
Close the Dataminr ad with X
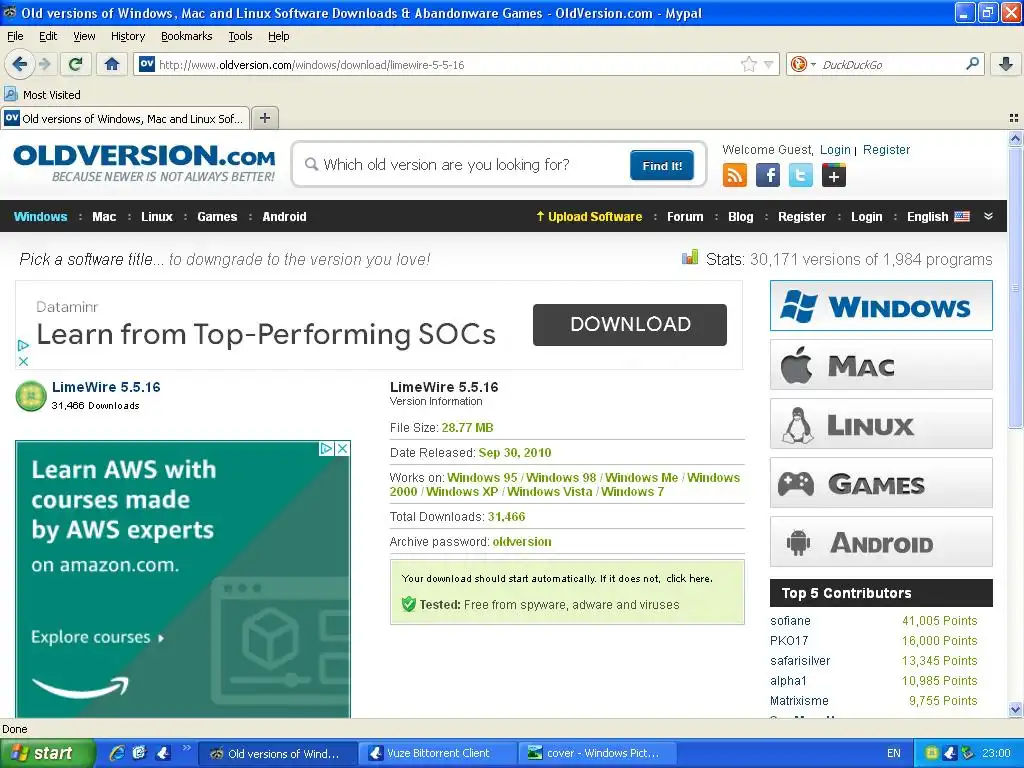pyautogui.click(x=23, y=361)
